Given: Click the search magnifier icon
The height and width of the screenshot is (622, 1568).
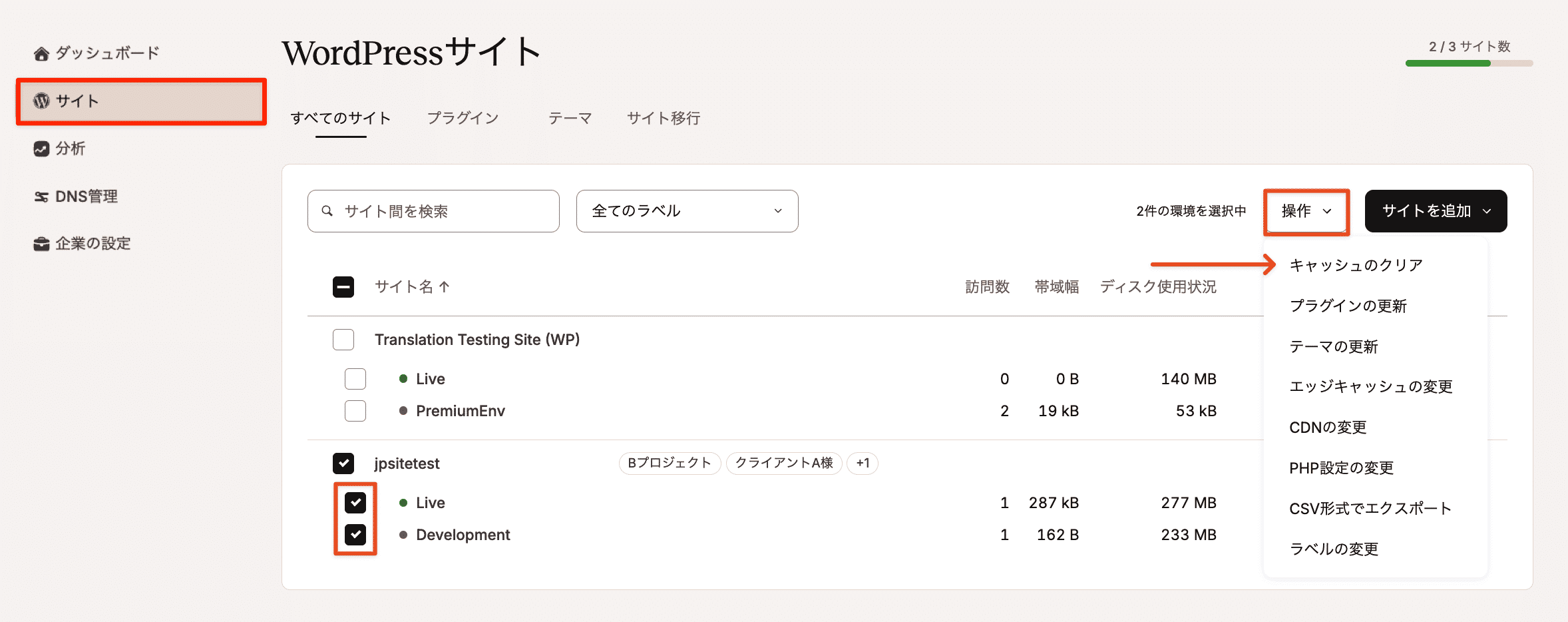Looking at the screenshot, I should (x=327, y=211).
